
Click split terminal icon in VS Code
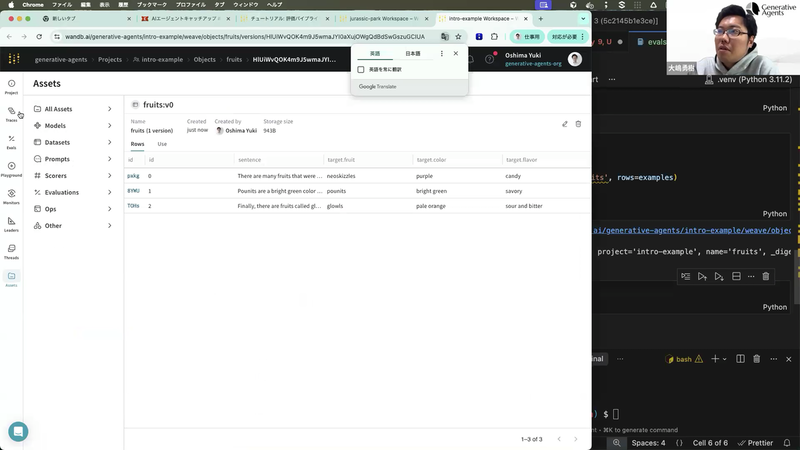pyautogui.click(x=740, y=359)
